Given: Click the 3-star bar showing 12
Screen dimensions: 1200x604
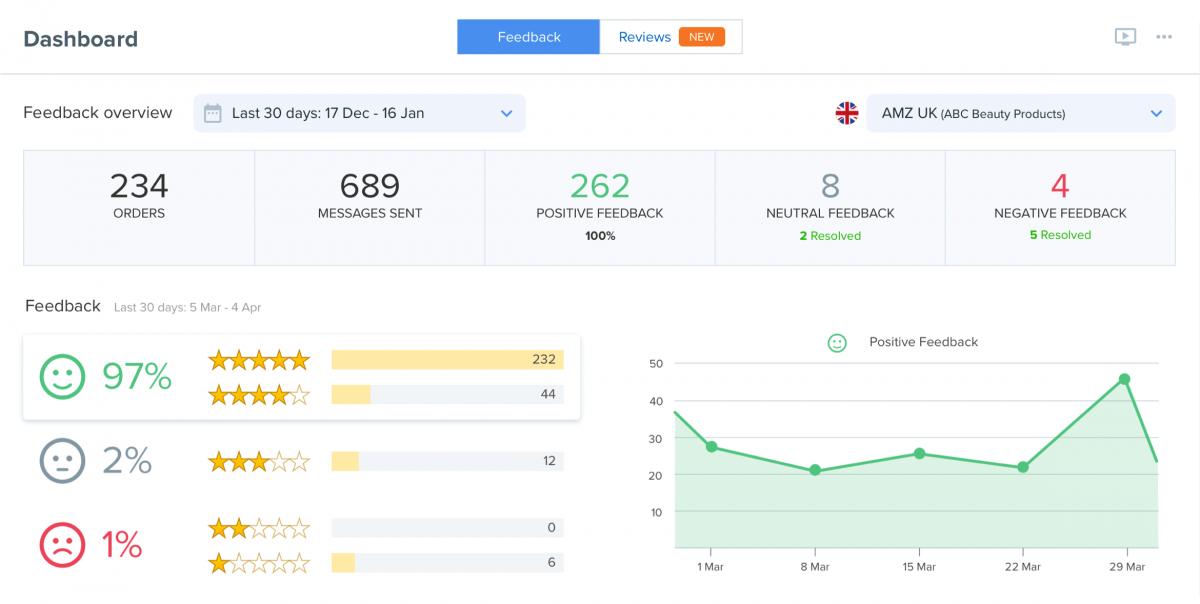Looking at the screenshot, I should pyautogui.click(x=448, y=461).
